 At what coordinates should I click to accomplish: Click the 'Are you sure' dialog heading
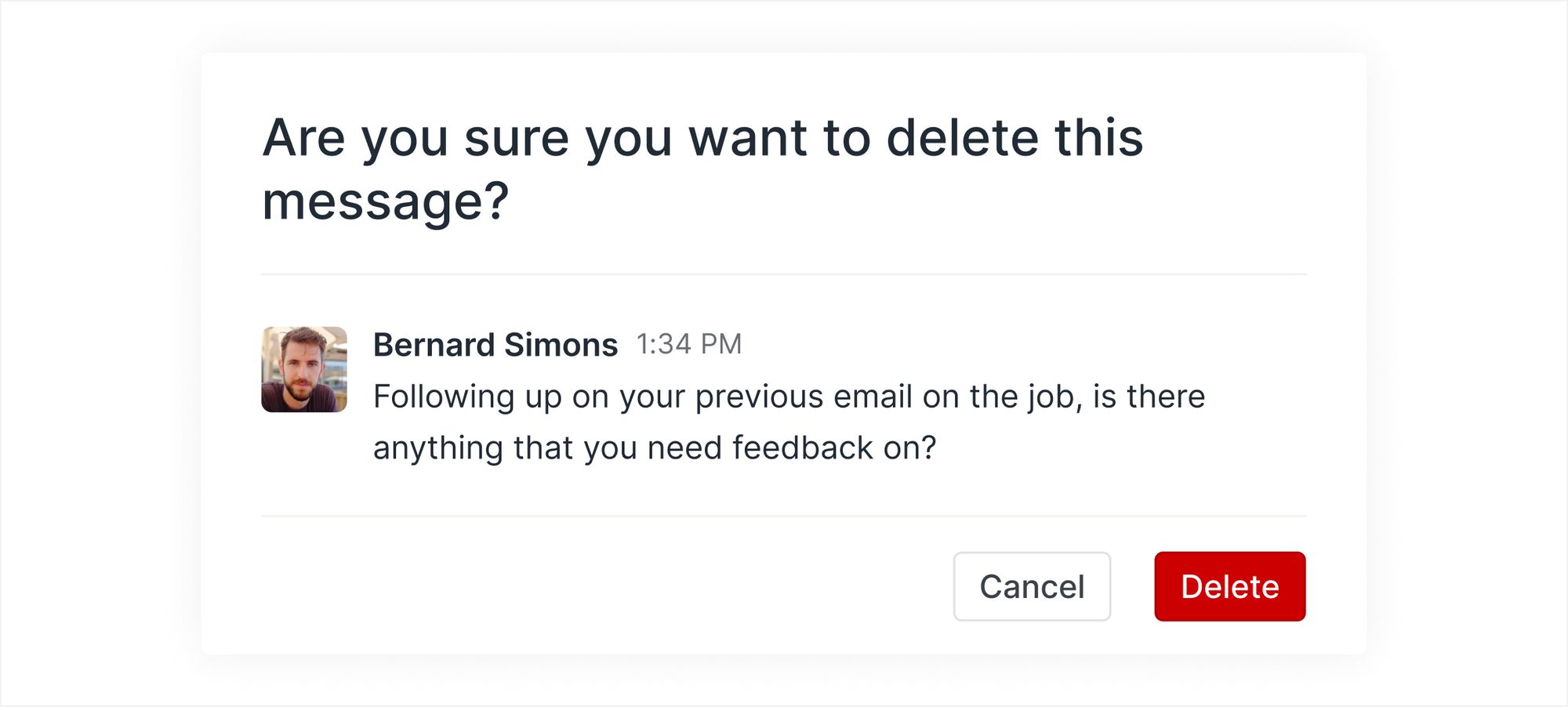(x=702, y=138)
